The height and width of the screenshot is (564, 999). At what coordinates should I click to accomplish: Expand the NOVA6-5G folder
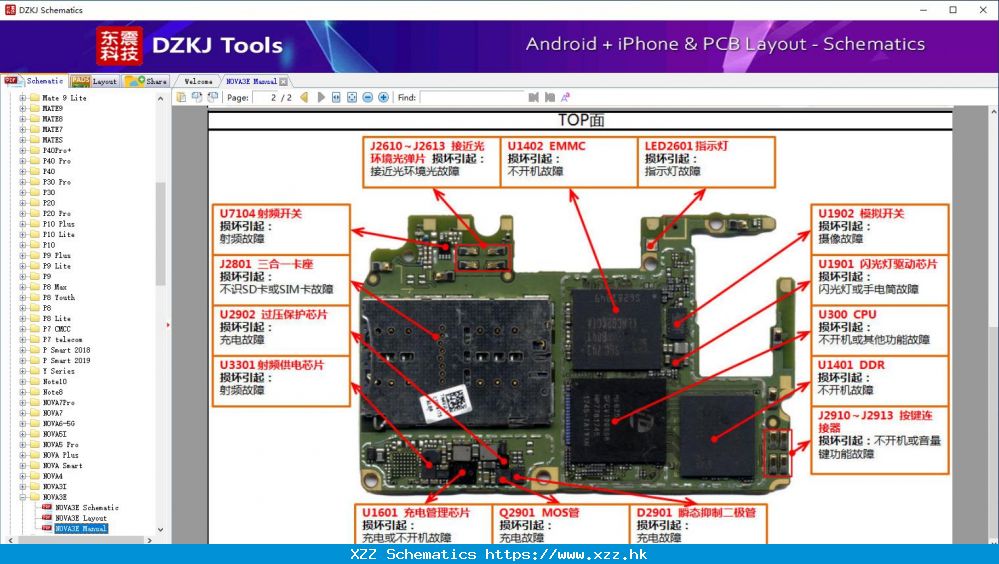[x=22, y=423]
